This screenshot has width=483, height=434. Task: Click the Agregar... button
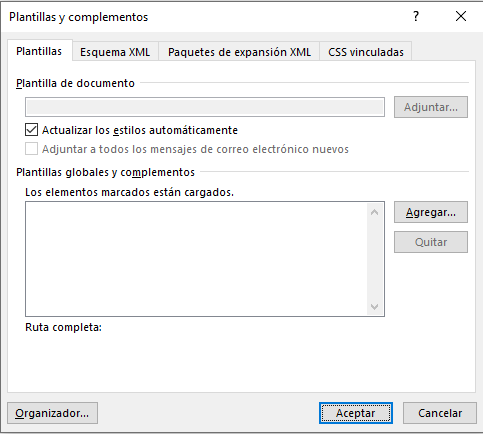431,212
